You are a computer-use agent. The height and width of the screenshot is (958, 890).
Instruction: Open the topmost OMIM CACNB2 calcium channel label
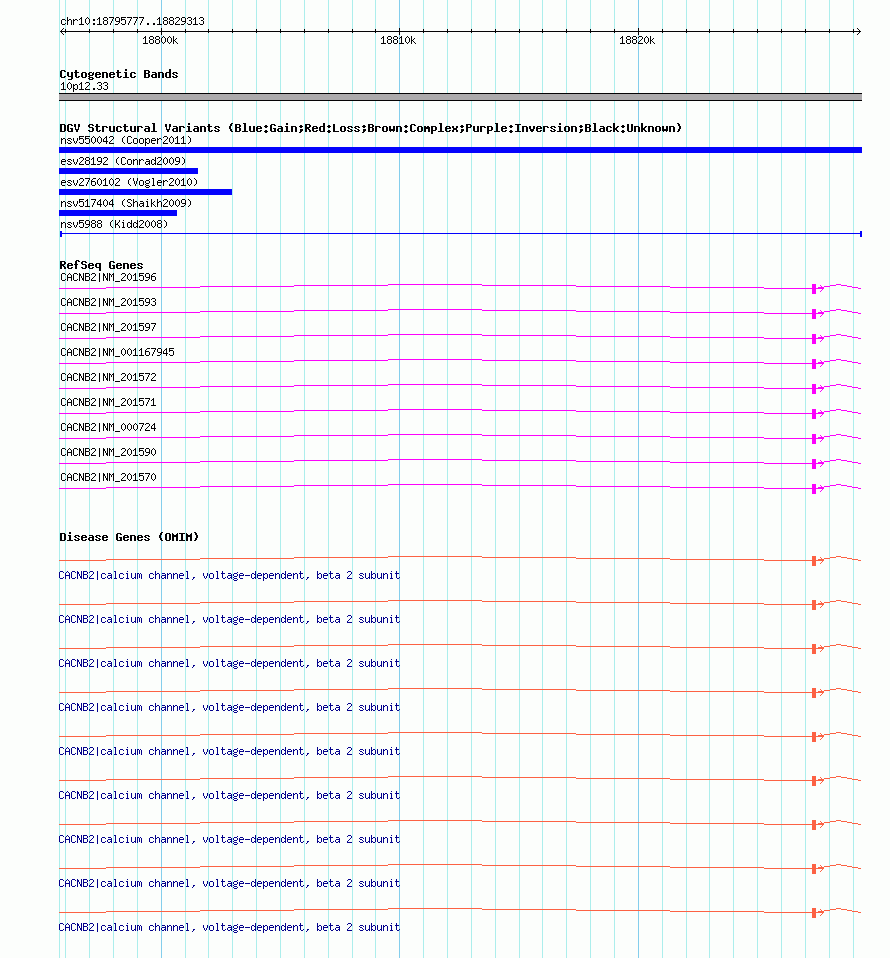(x=229, y=576)
